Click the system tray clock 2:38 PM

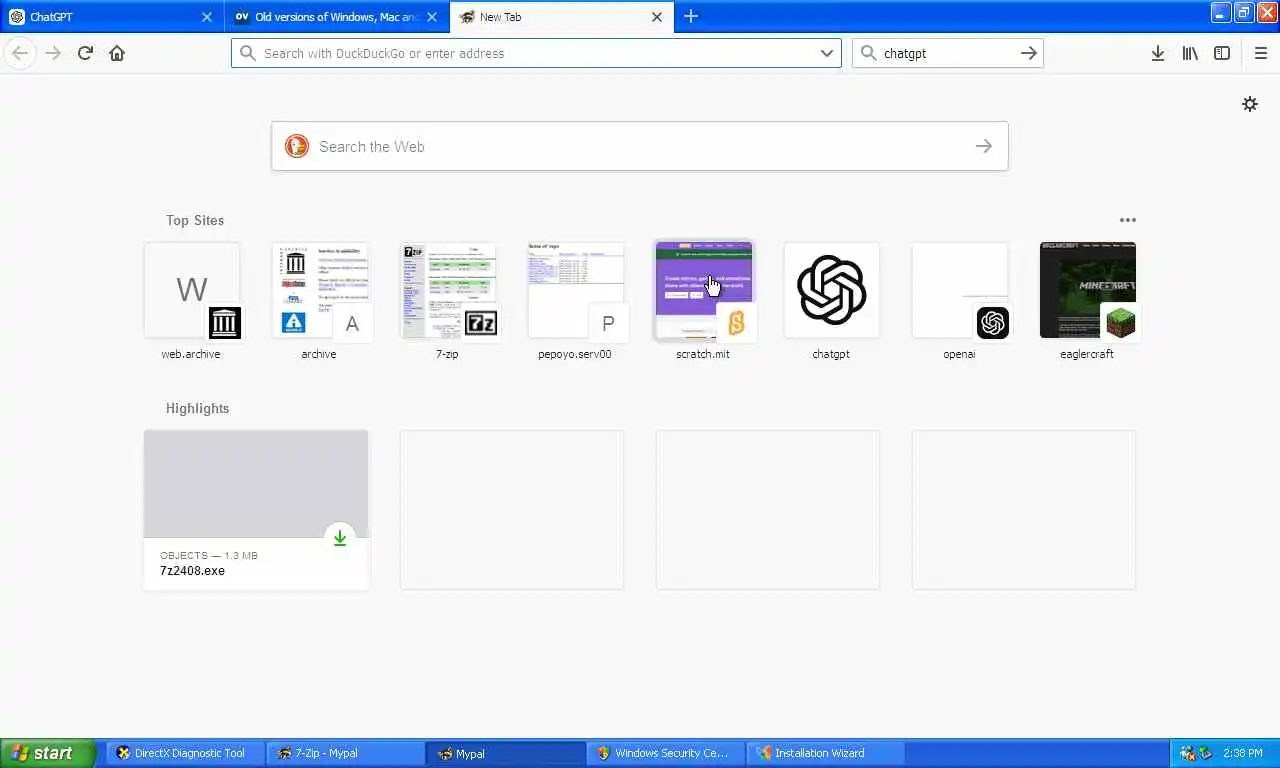[1242, 753]
